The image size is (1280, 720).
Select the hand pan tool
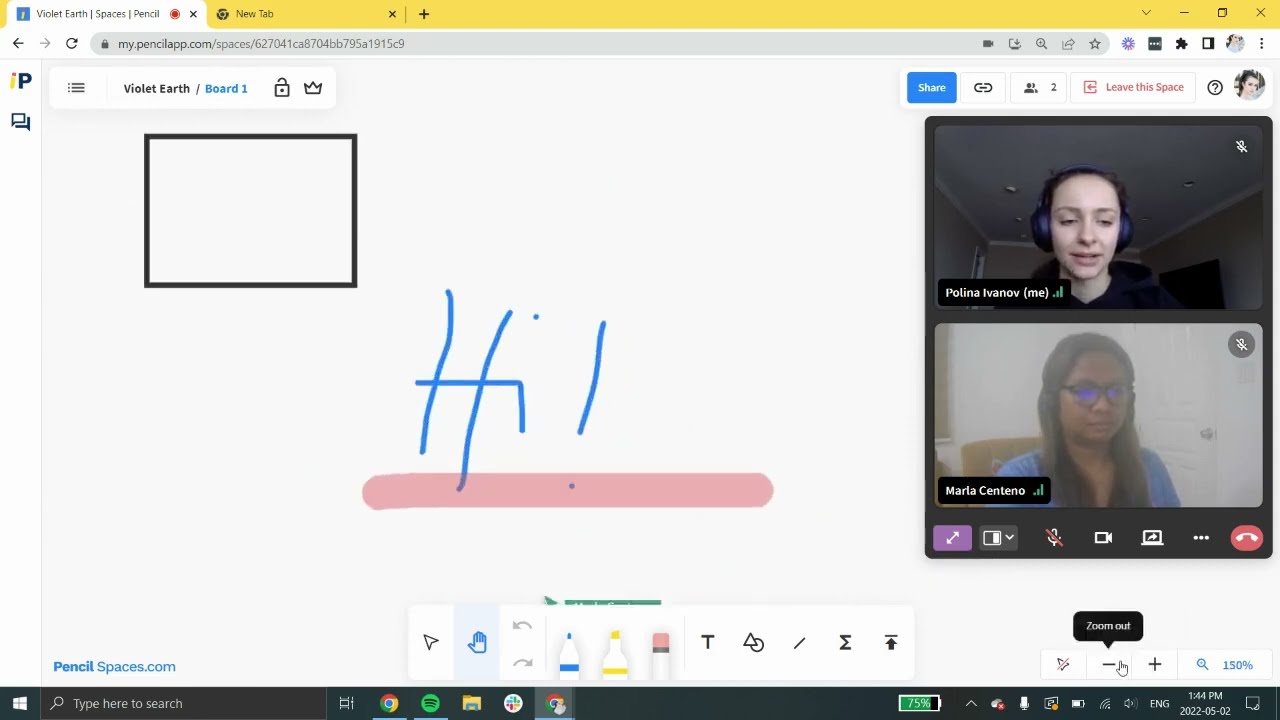click(477, 642)
